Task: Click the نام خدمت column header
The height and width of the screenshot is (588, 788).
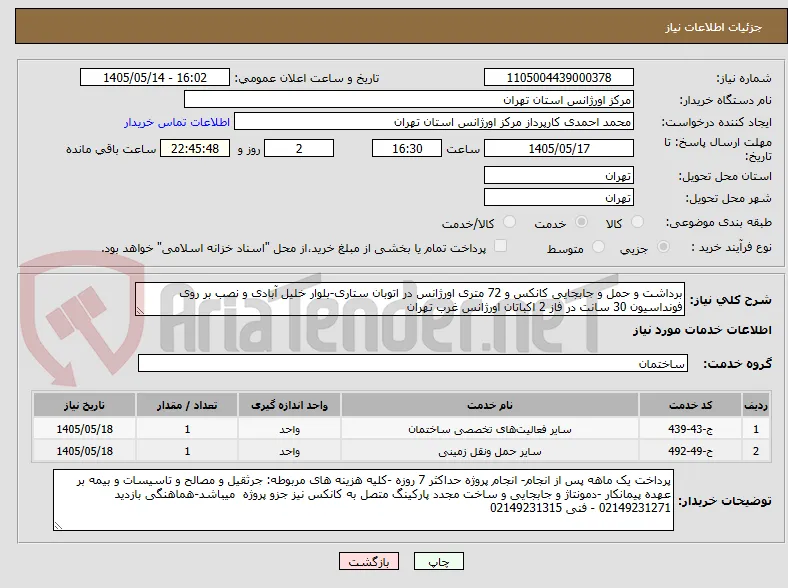Action: coord(490,405)
